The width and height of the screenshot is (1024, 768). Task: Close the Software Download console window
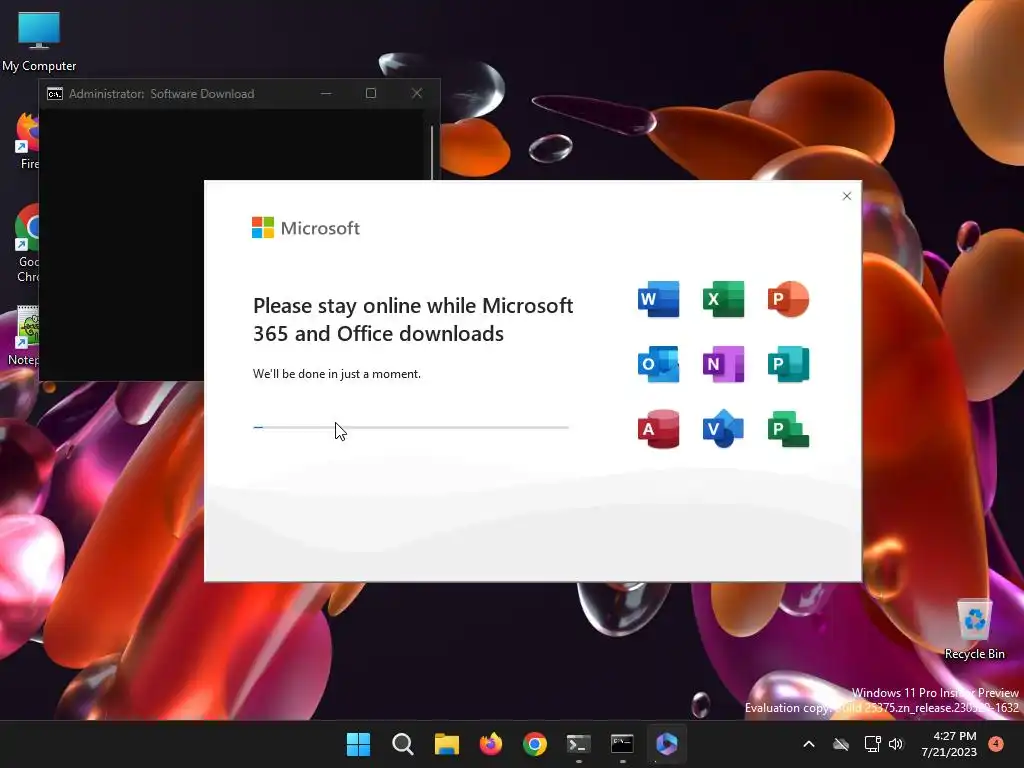click(417, 93)
